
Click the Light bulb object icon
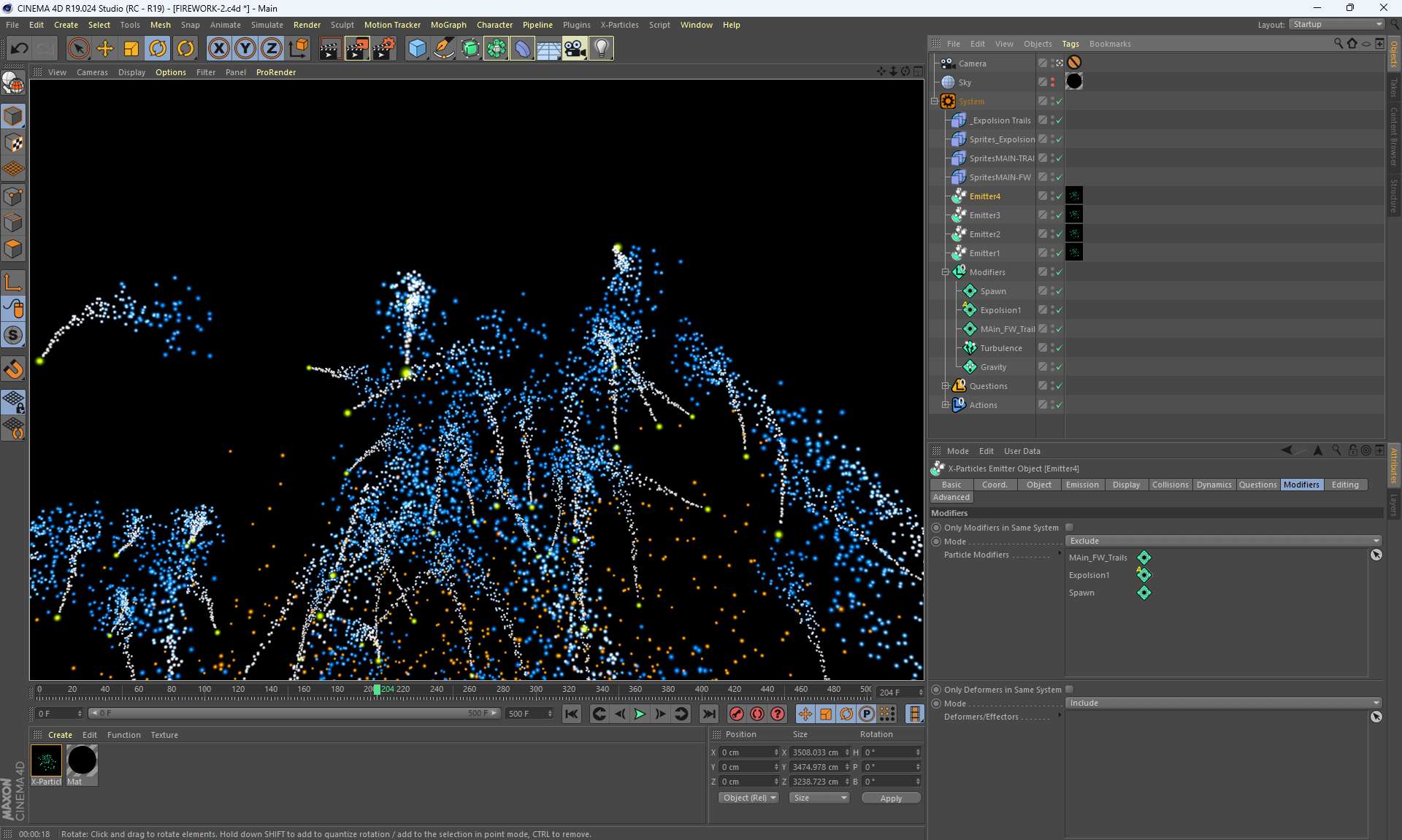pyautogui.click(x=601, y=49)
